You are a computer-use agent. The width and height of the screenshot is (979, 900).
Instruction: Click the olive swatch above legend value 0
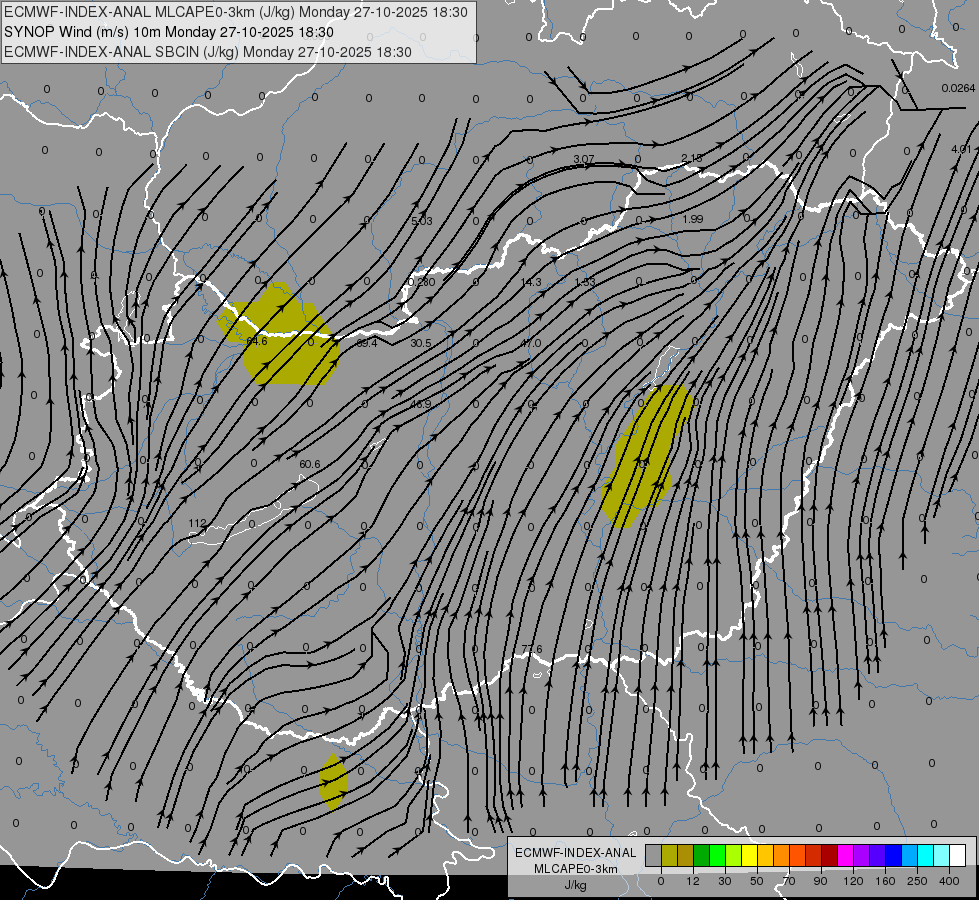pos(669,855)
